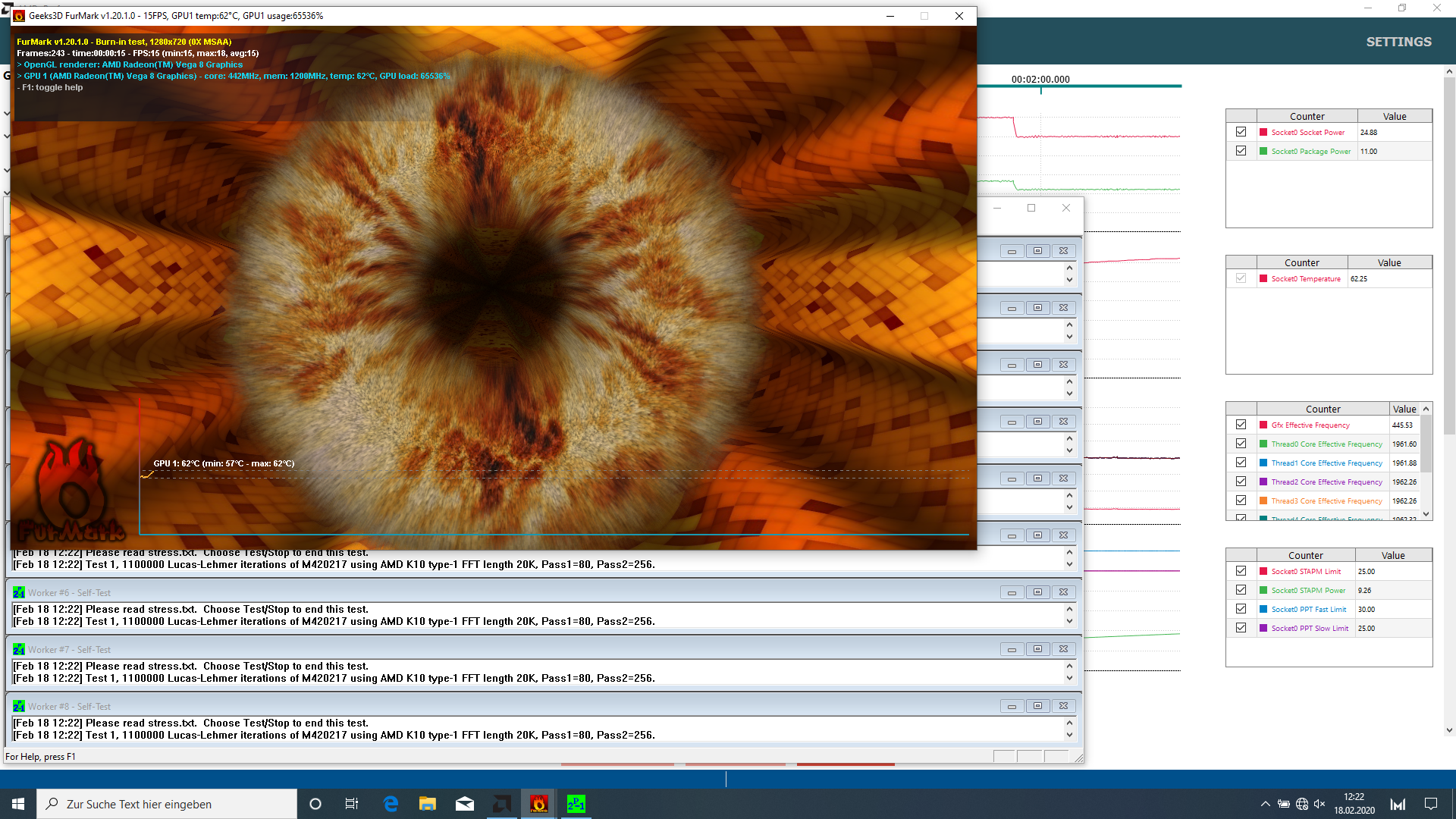The height and width of the screenshot is (819, 1456).
Task: Click the Value column header in temperature table
Action: tap(1389, 262)
